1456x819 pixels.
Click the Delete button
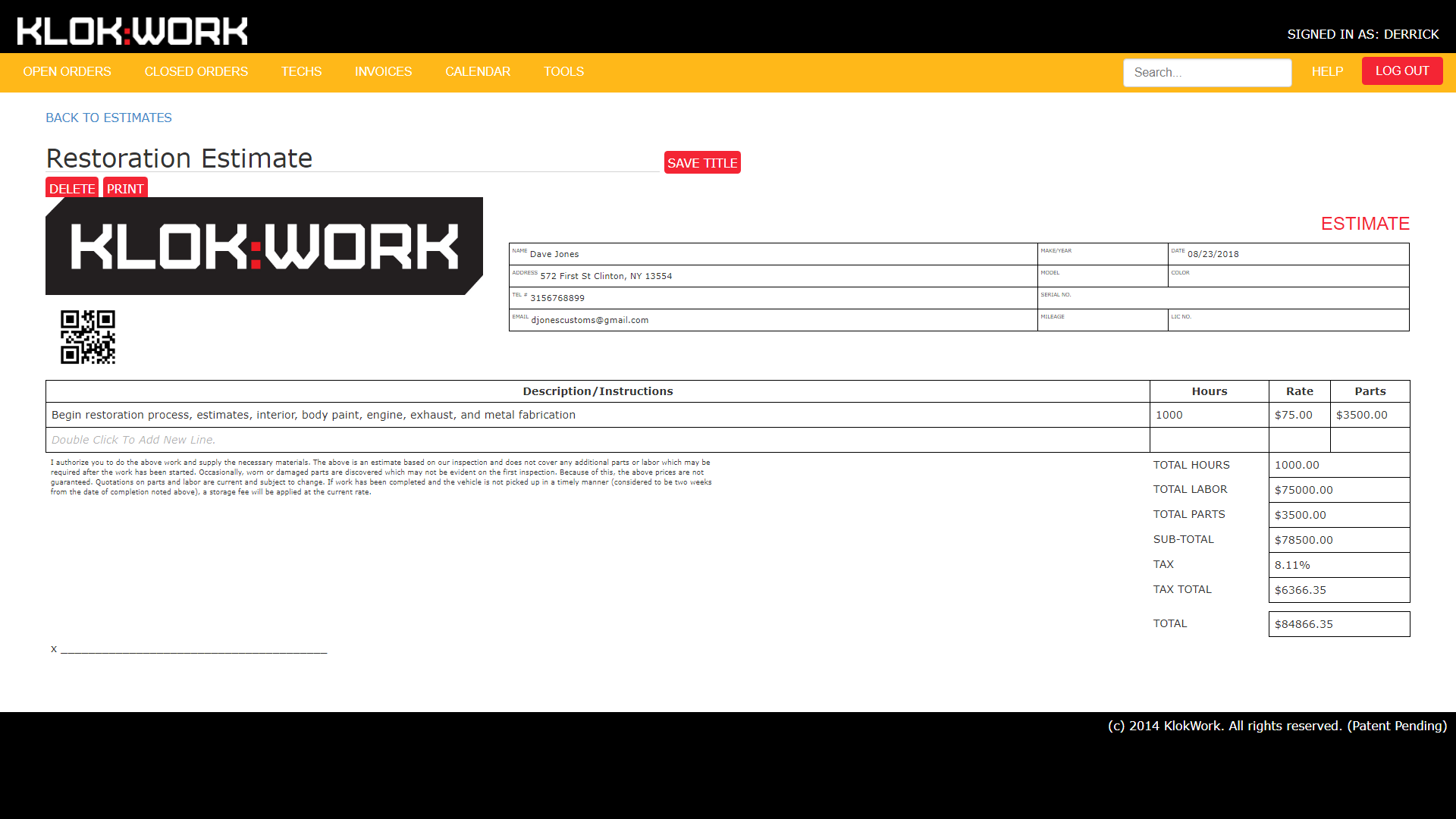72,188
